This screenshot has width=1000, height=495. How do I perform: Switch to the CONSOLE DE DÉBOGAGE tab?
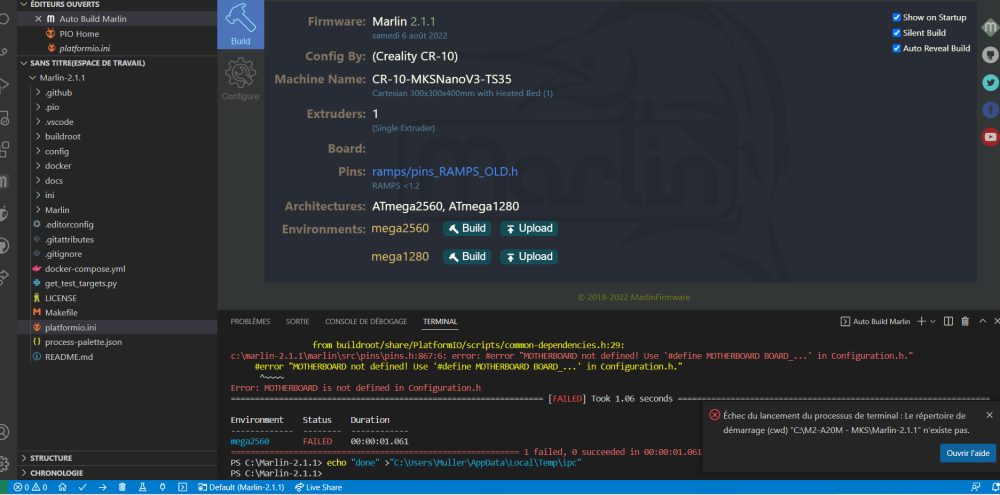point(366,321)
